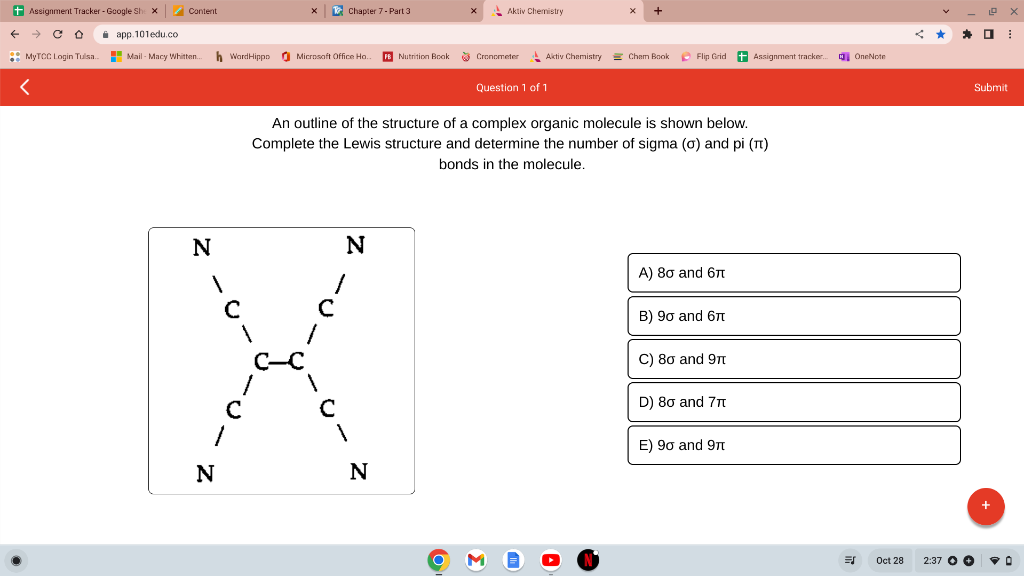Screen dimensions: 1024x576
Task: Open the Aktiv Chemistry bookmark
Action: tap(570, 56)
